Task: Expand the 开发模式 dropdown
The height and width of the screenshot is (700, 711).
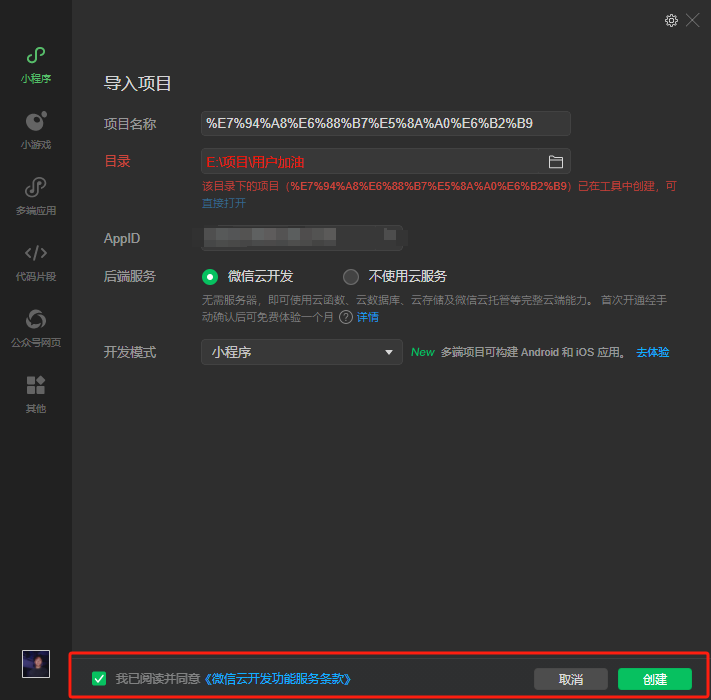Action: click(302, 352)
